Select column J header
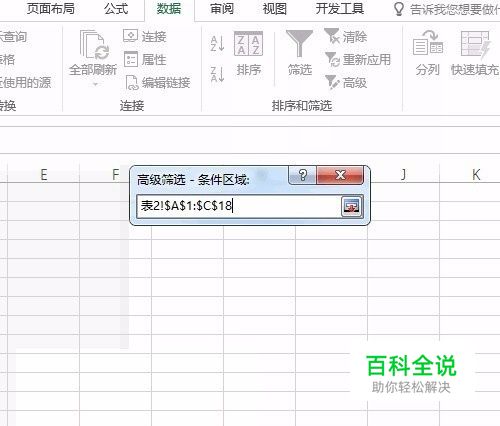Viewport: 500px width, 426px height. tap(404, 174)
